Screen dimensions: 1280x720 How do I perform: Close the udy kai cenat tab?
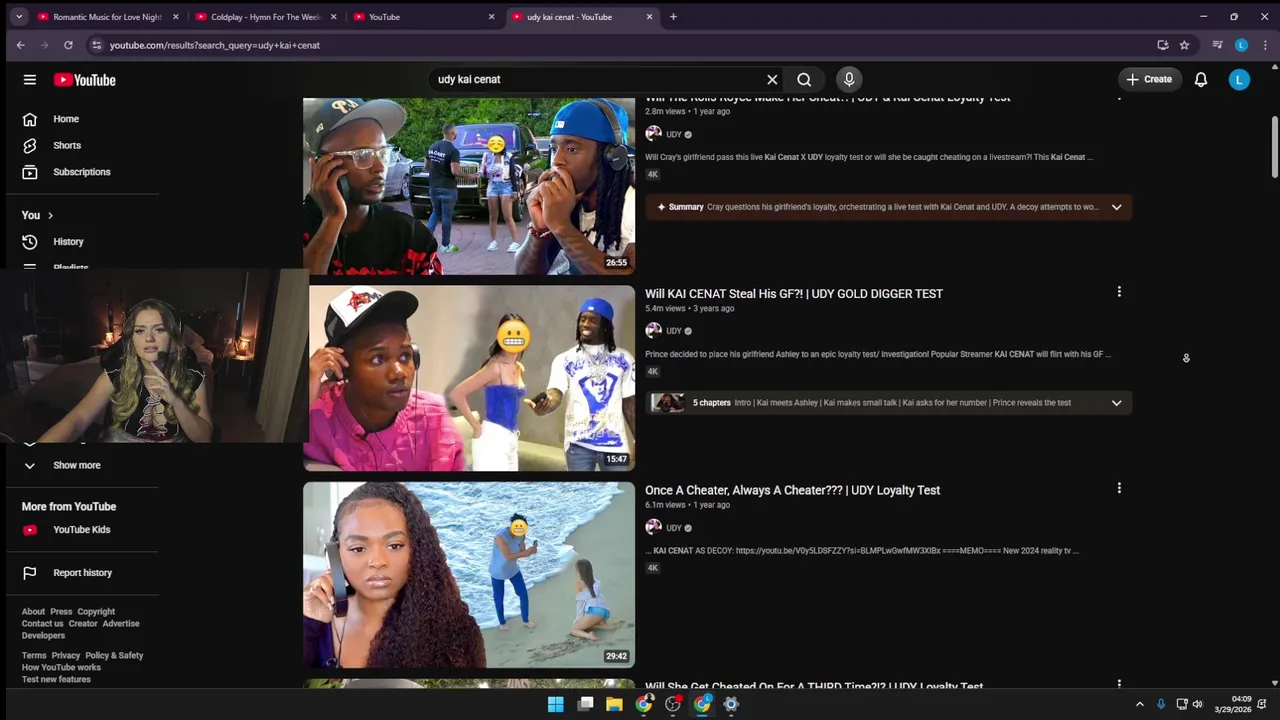click(650, 17)
